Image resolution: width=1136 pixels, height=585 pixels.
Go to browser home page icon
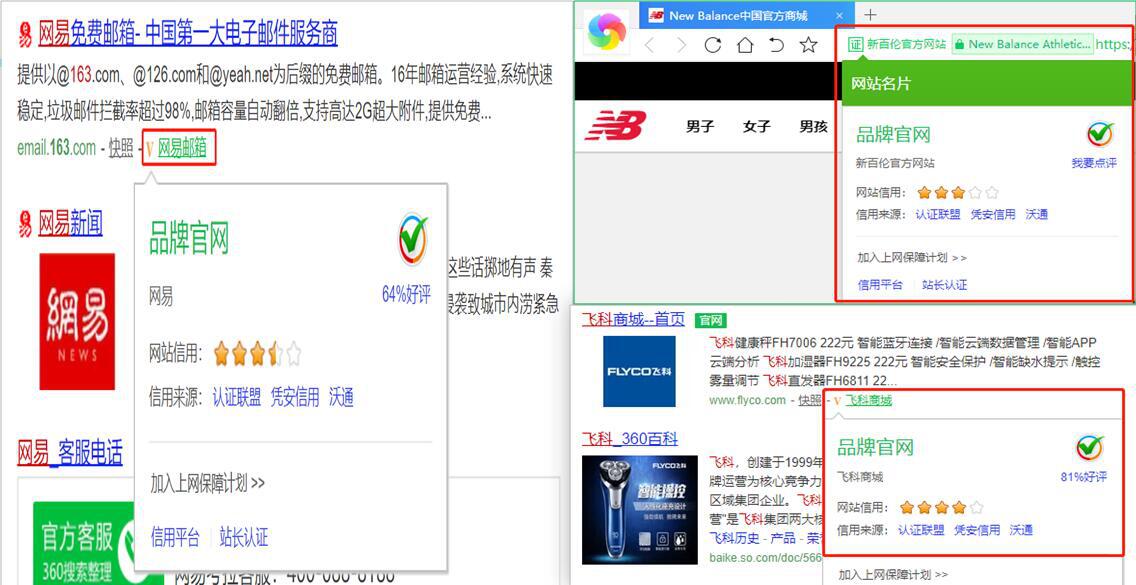tap(745, 45)
